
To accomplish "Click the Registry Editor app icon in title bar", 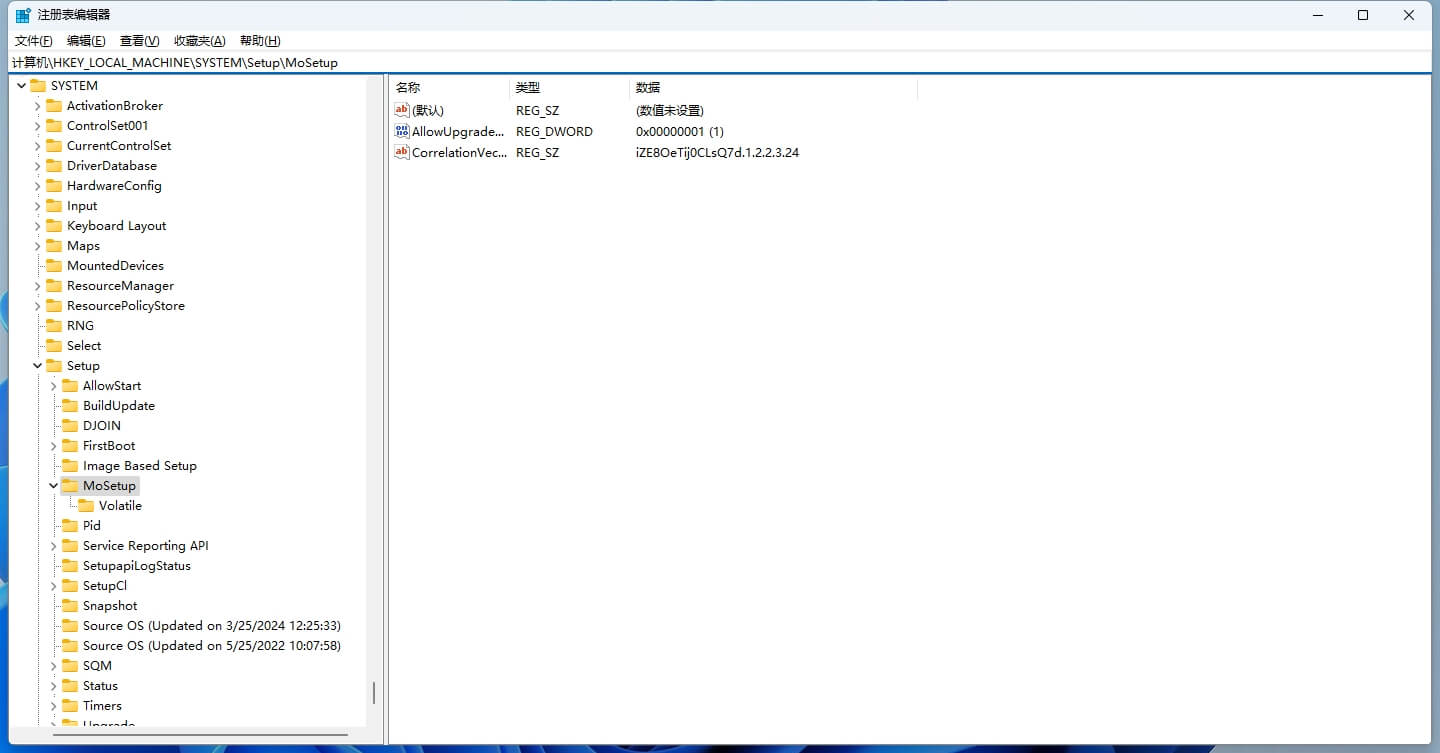I will (23, 15).
